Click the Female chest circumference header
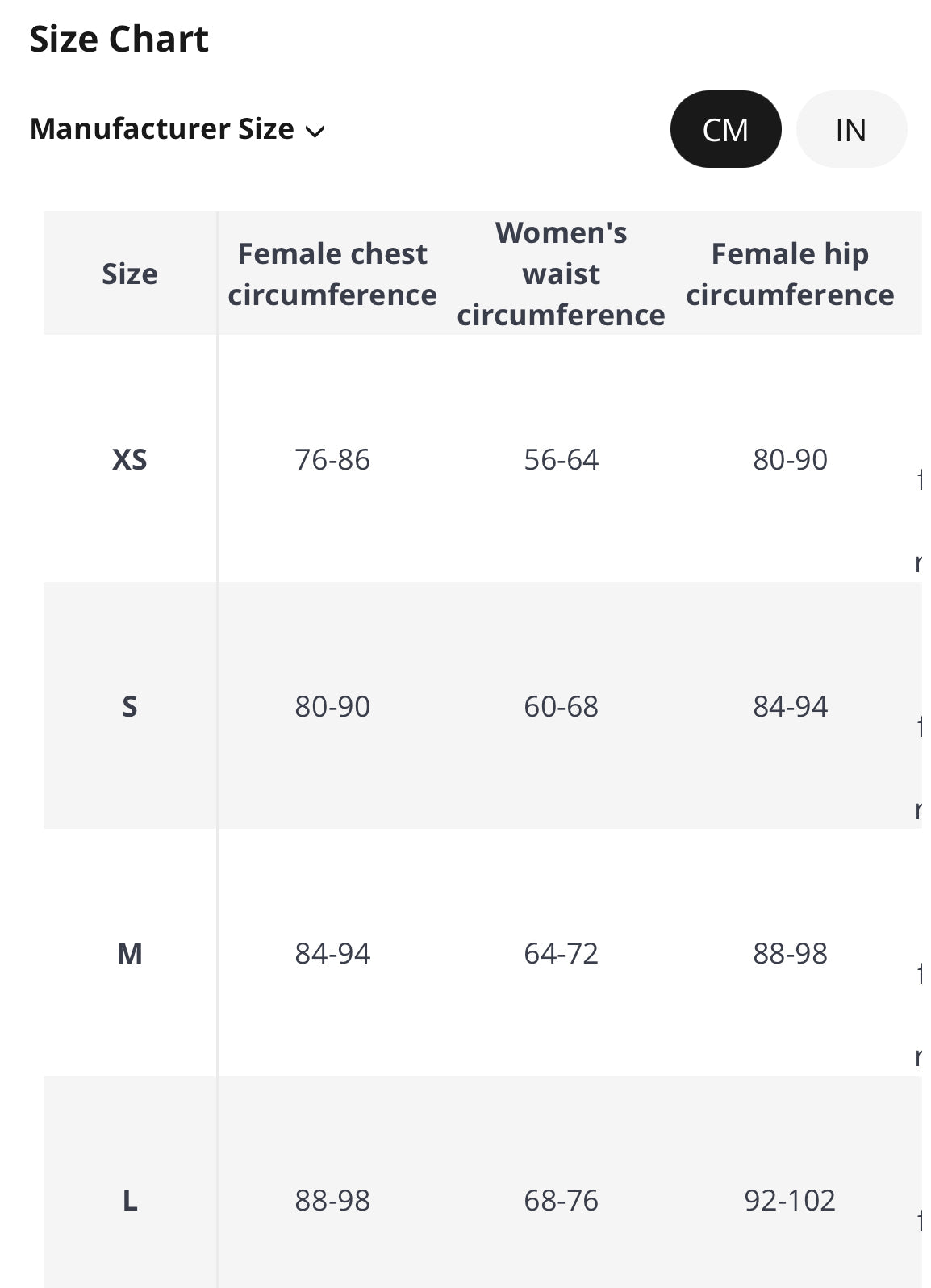The height and width of the screenshot is (1288, 931). 332,274
